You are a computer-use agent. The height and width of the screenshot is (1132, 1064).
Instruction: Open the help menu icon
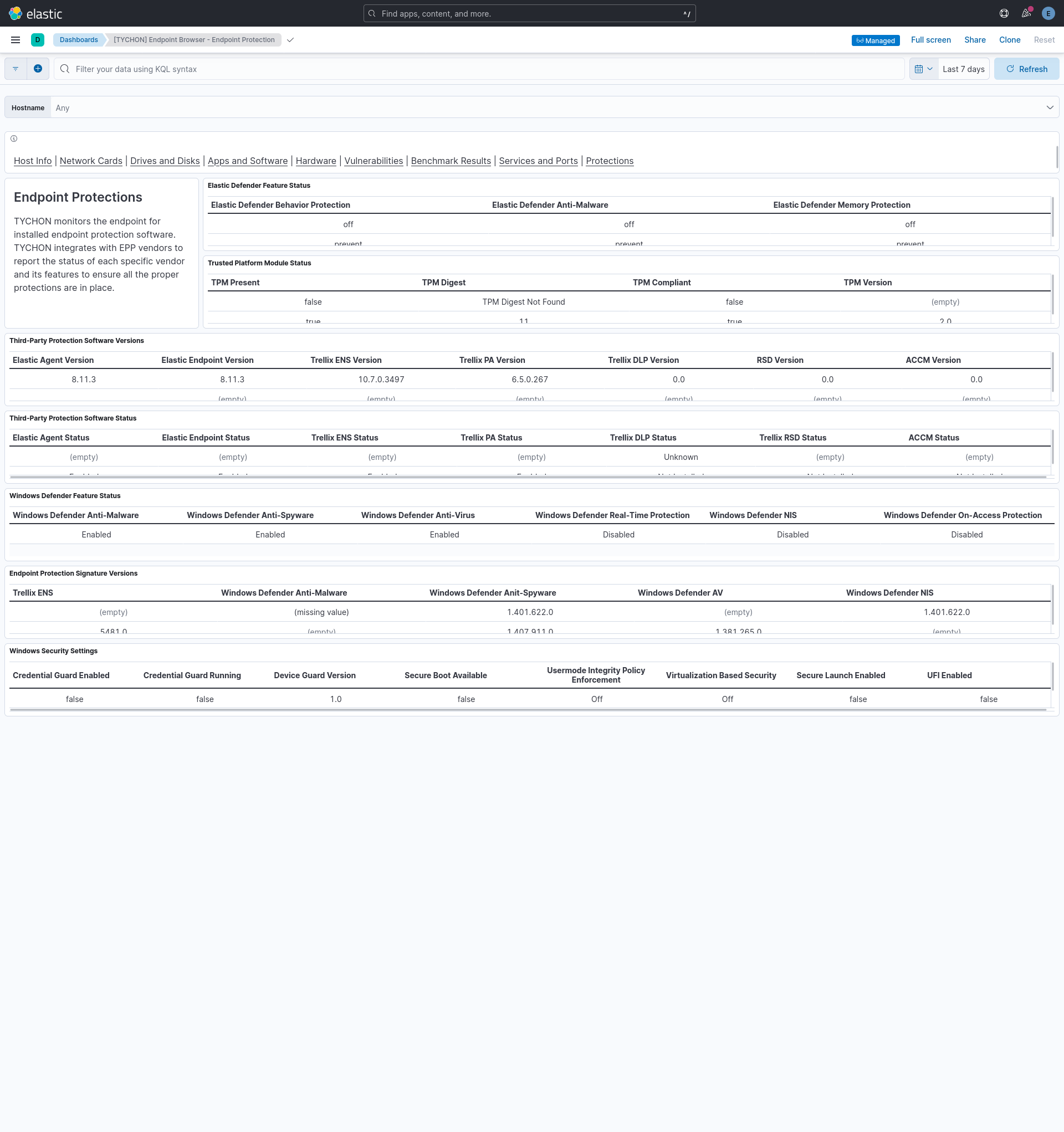(x=1004, y=13)
